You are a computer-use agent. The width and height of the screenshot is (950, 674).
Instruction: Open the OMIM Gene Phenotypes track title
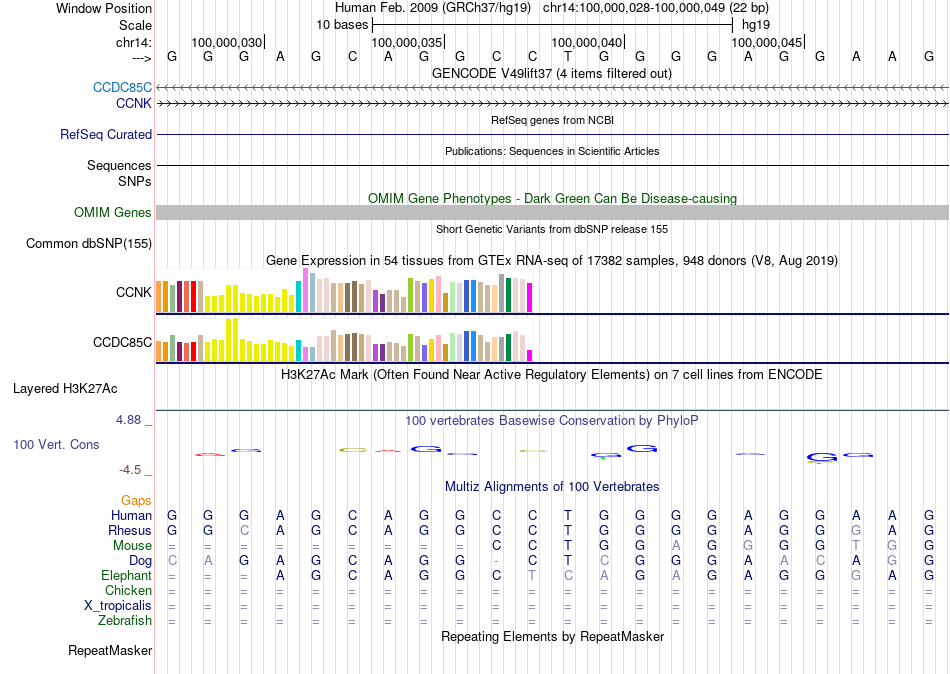[552, 198]
